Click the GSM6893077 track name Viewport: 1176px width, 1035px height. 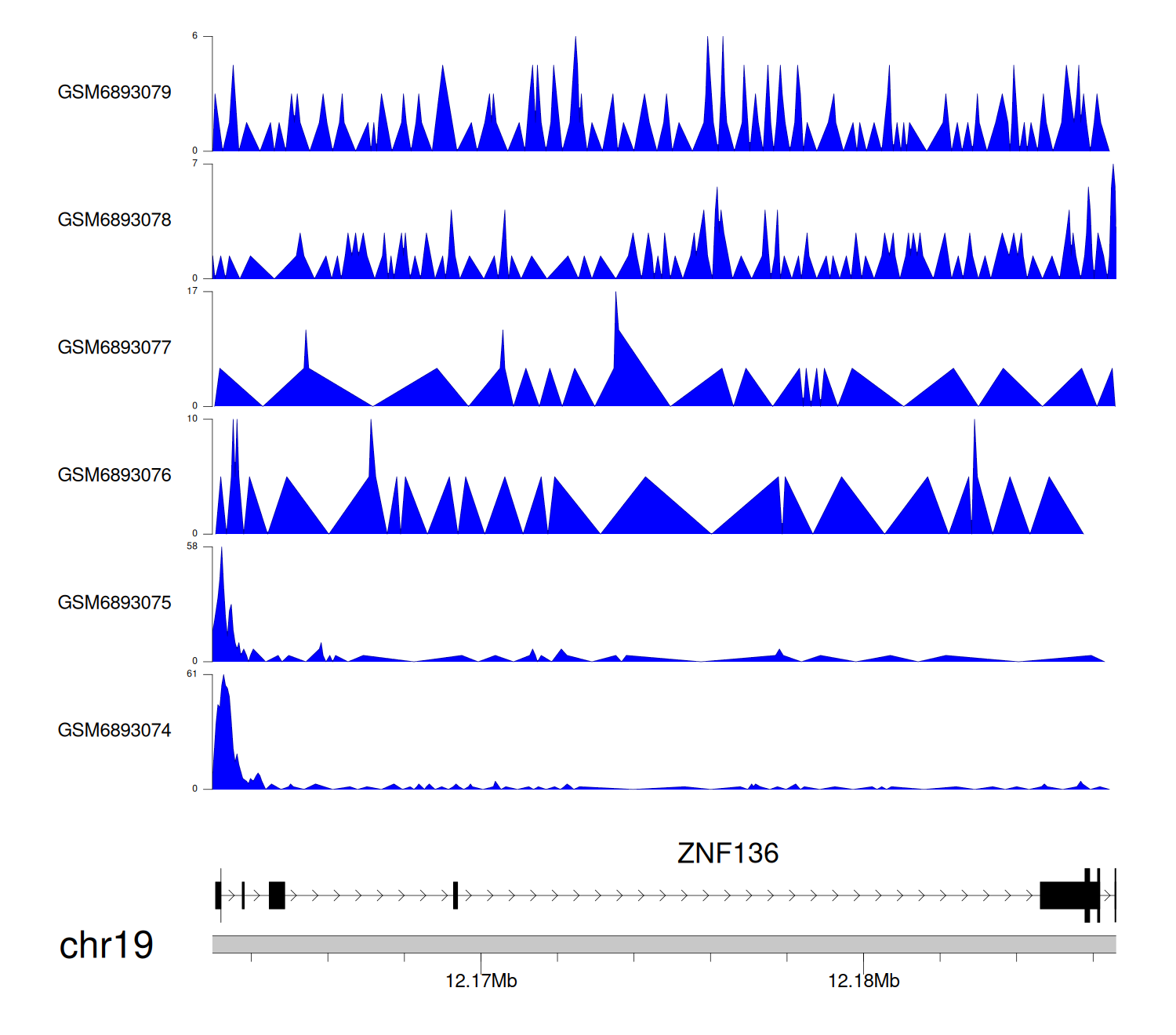tap(114, 348)
